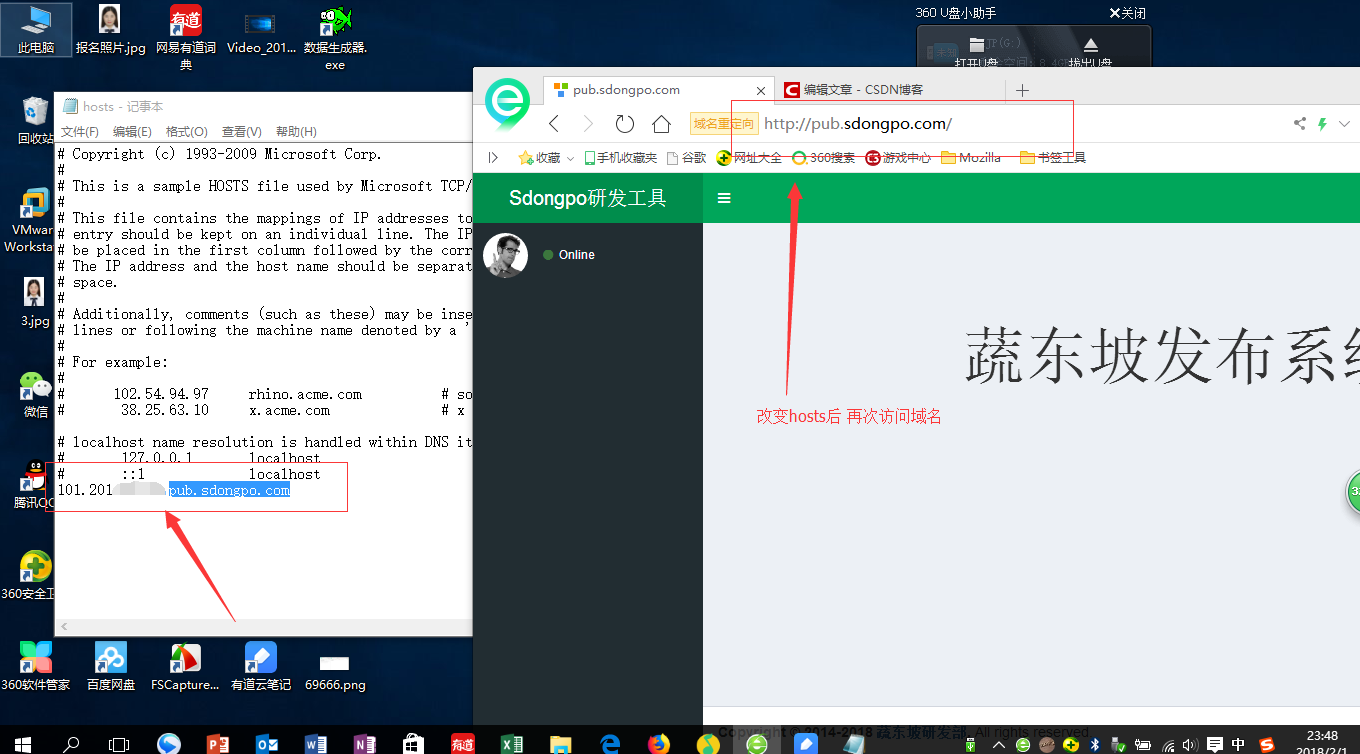Expand the address bar dropdown chevron
The height and width of the screenshot is (754, 1360).
(x=1343, y=124)
